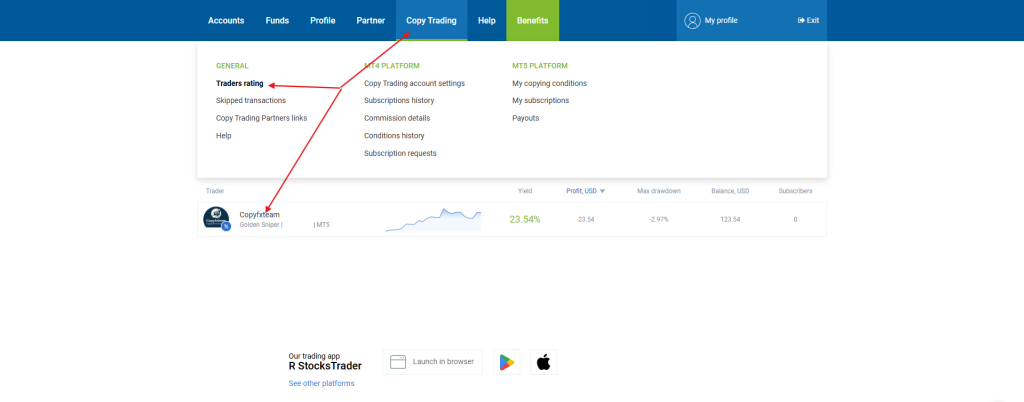Viewport: 1024px width, 402px height.
Task: Click the Exit icon in header
Action: tap(801, 20)
